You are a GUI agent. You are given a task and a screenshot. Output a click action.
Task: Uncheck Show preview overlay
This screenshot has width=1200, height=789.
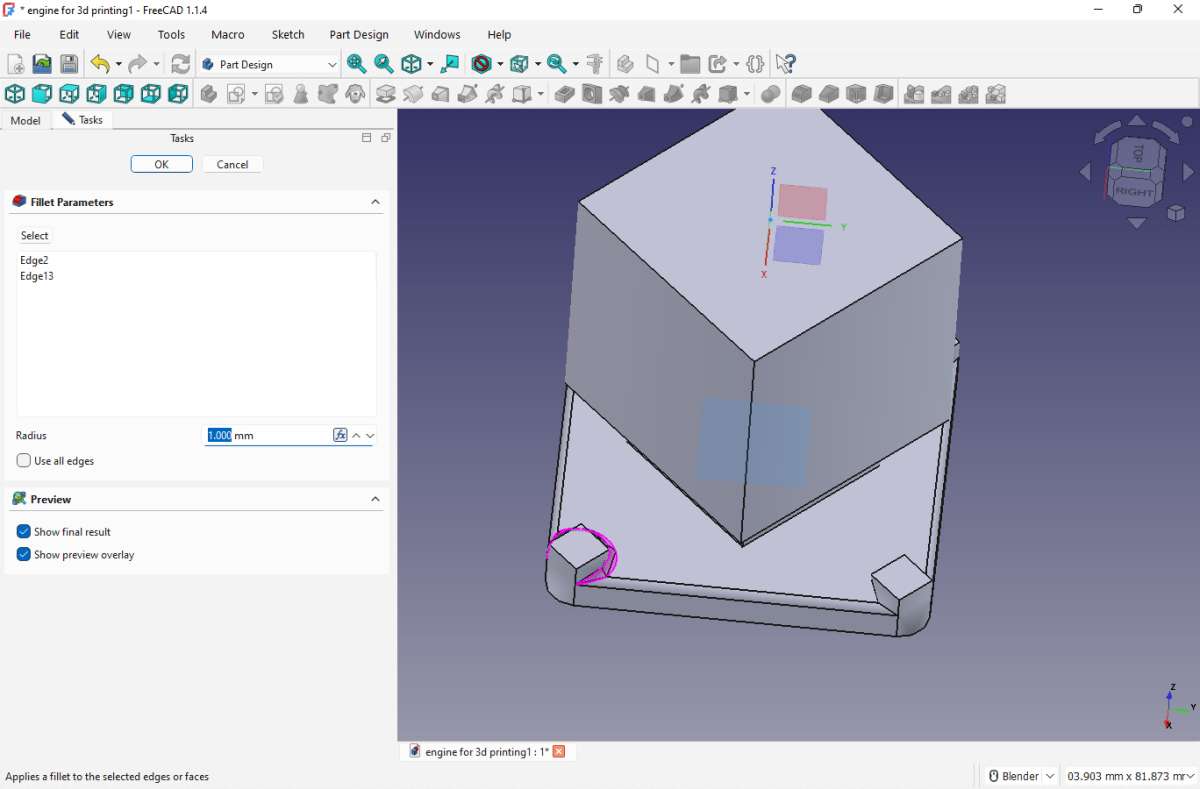(x=24, y=555)
